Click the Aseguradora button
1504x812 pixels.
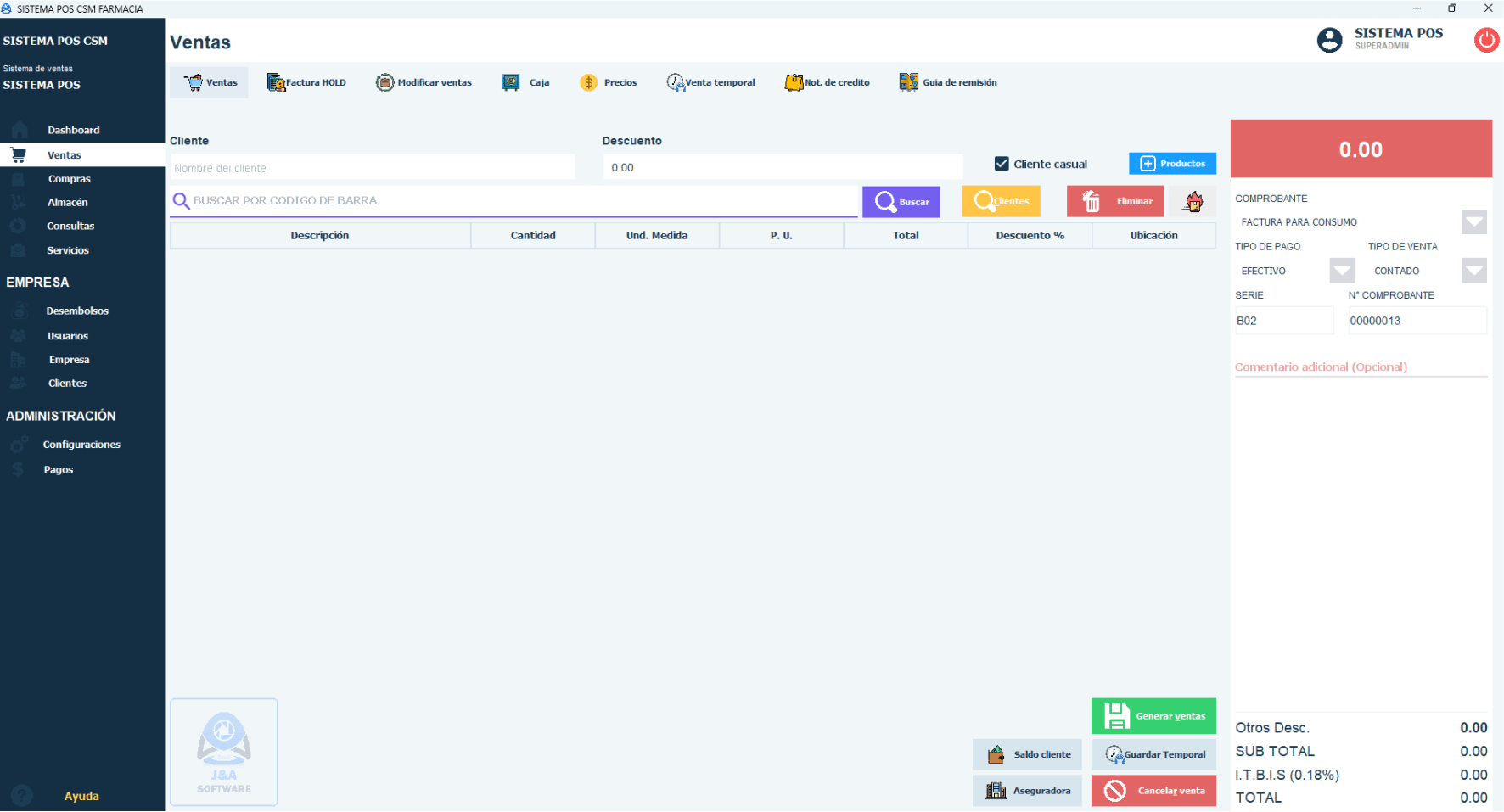click(x=1027, y=791)
